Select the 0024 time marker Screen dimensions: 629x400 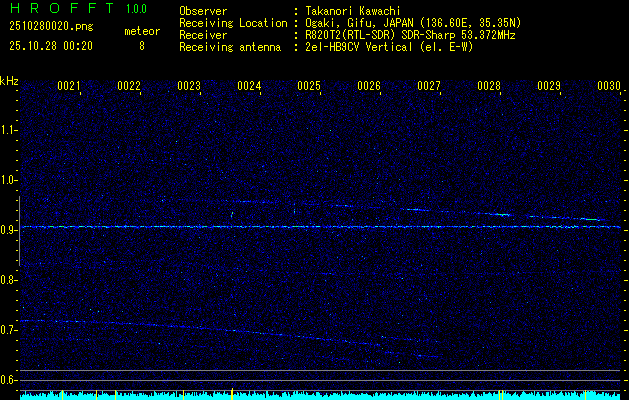click(x=249, y=87)
